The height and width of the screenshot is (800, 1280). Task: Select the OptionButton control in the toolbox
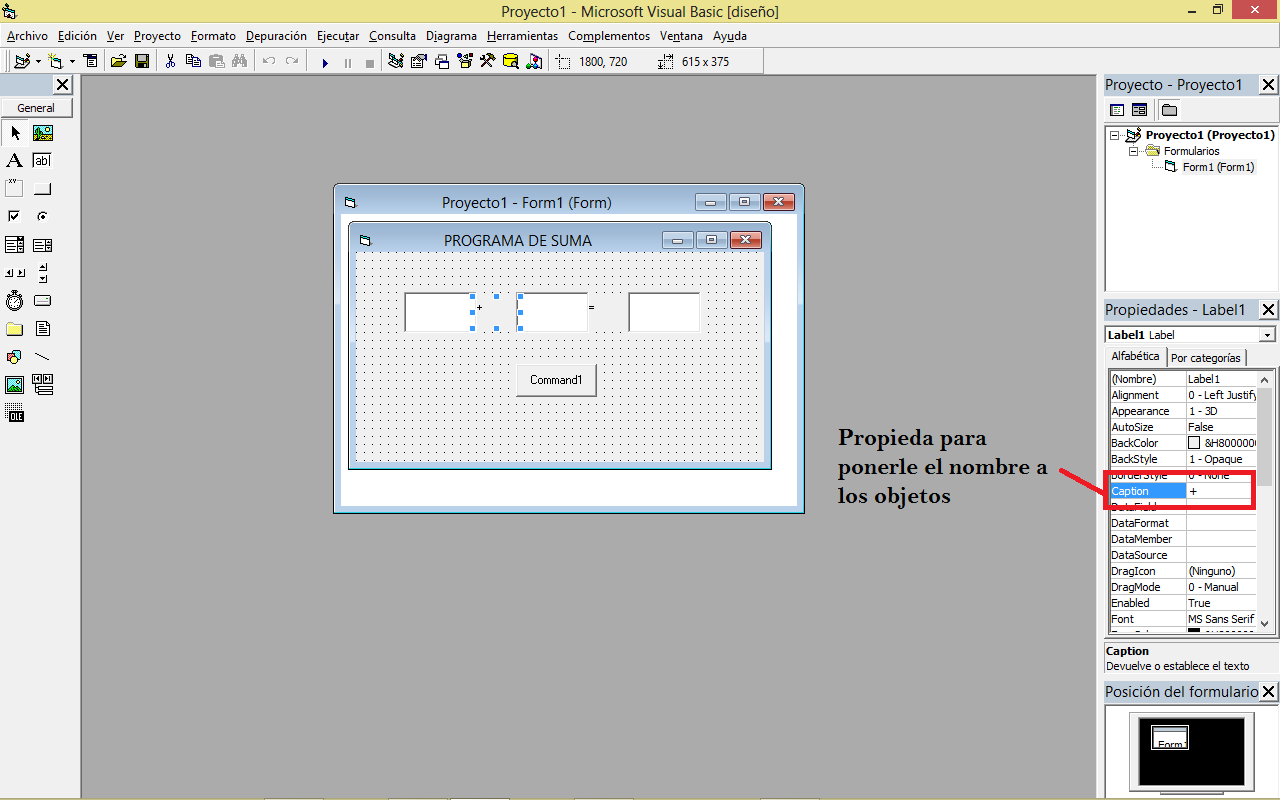tap(42, 215)
